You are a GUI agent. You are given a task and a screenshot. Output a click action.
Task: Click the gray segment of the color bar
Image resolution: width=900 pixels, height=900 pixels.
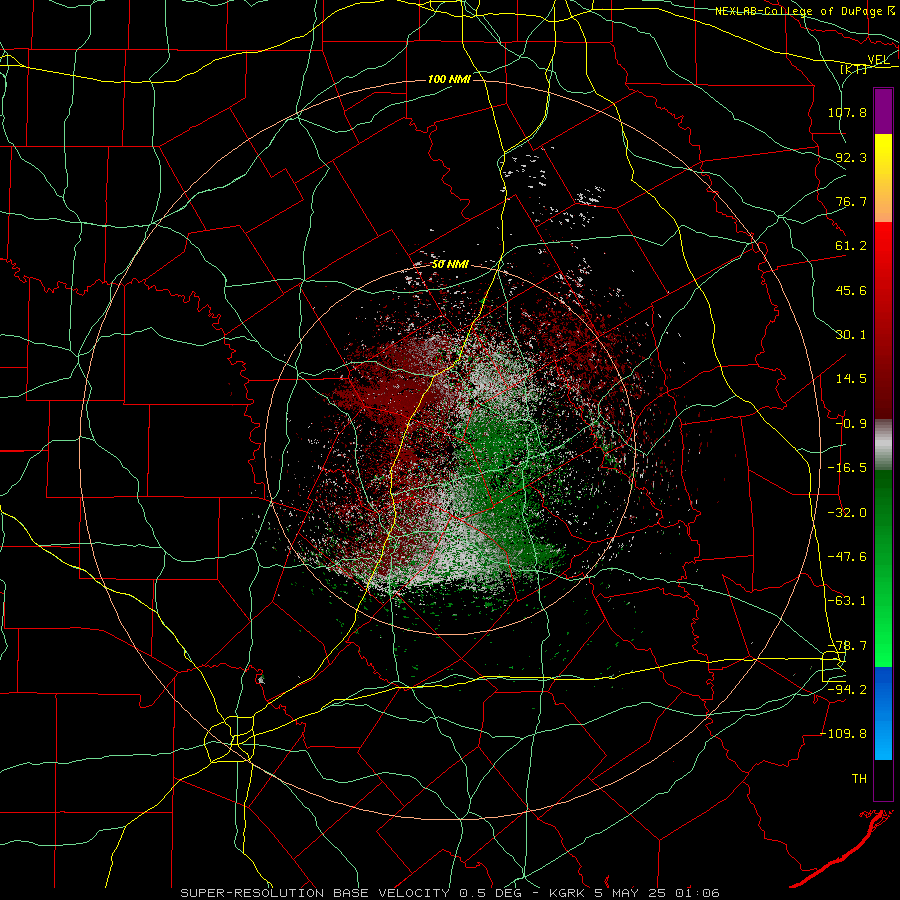tap(883, 444)
